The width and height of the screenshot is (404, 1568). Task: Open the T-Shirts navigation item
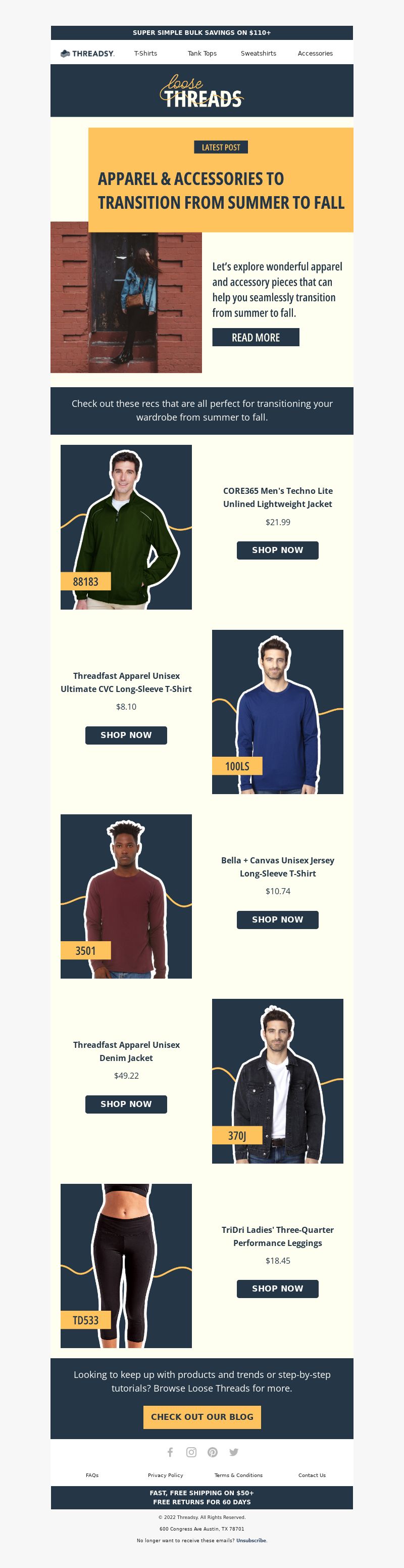click(x=145, y=54)
